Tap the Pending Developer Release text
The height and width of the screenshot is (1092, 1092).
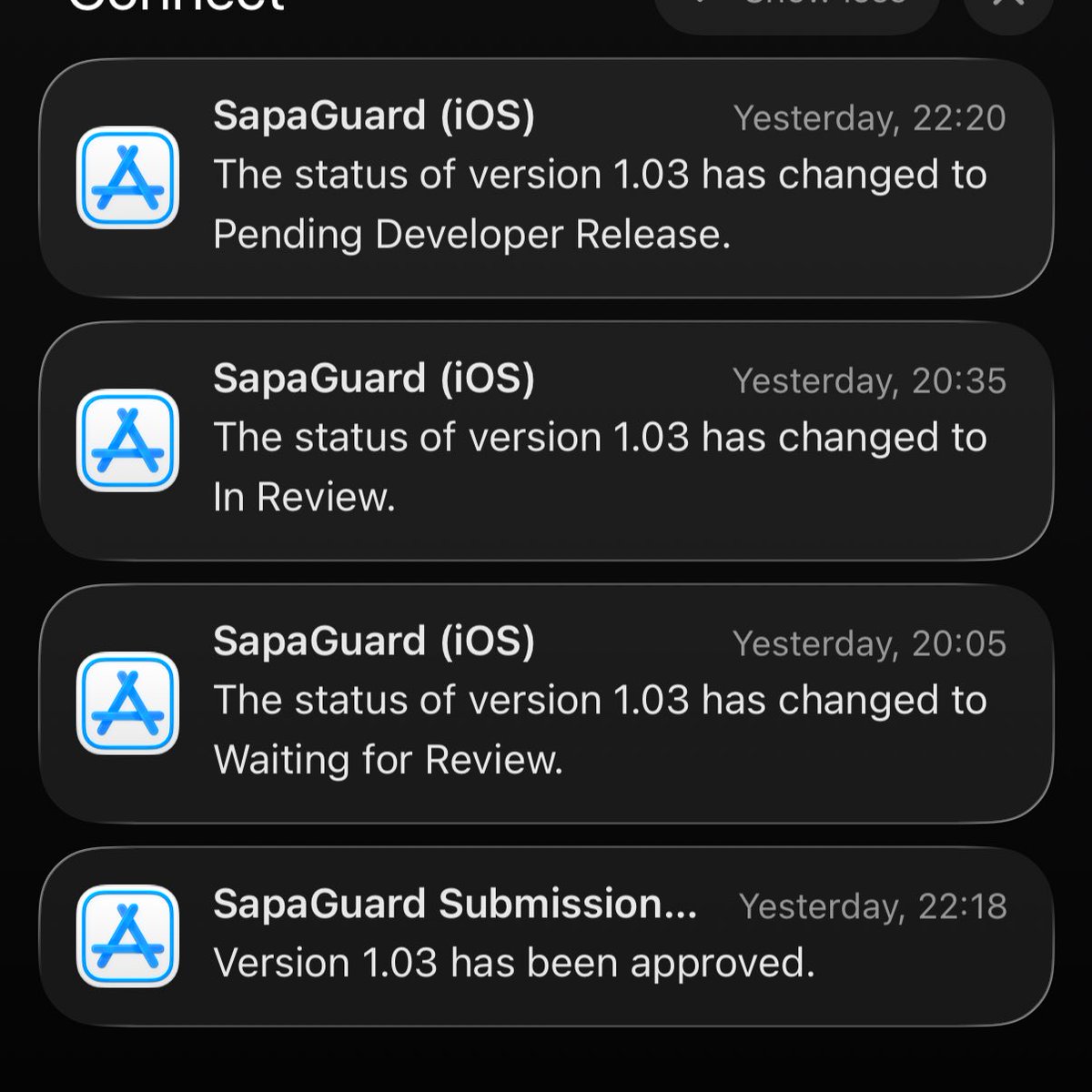pyautogui.click(x=472, y=236)
